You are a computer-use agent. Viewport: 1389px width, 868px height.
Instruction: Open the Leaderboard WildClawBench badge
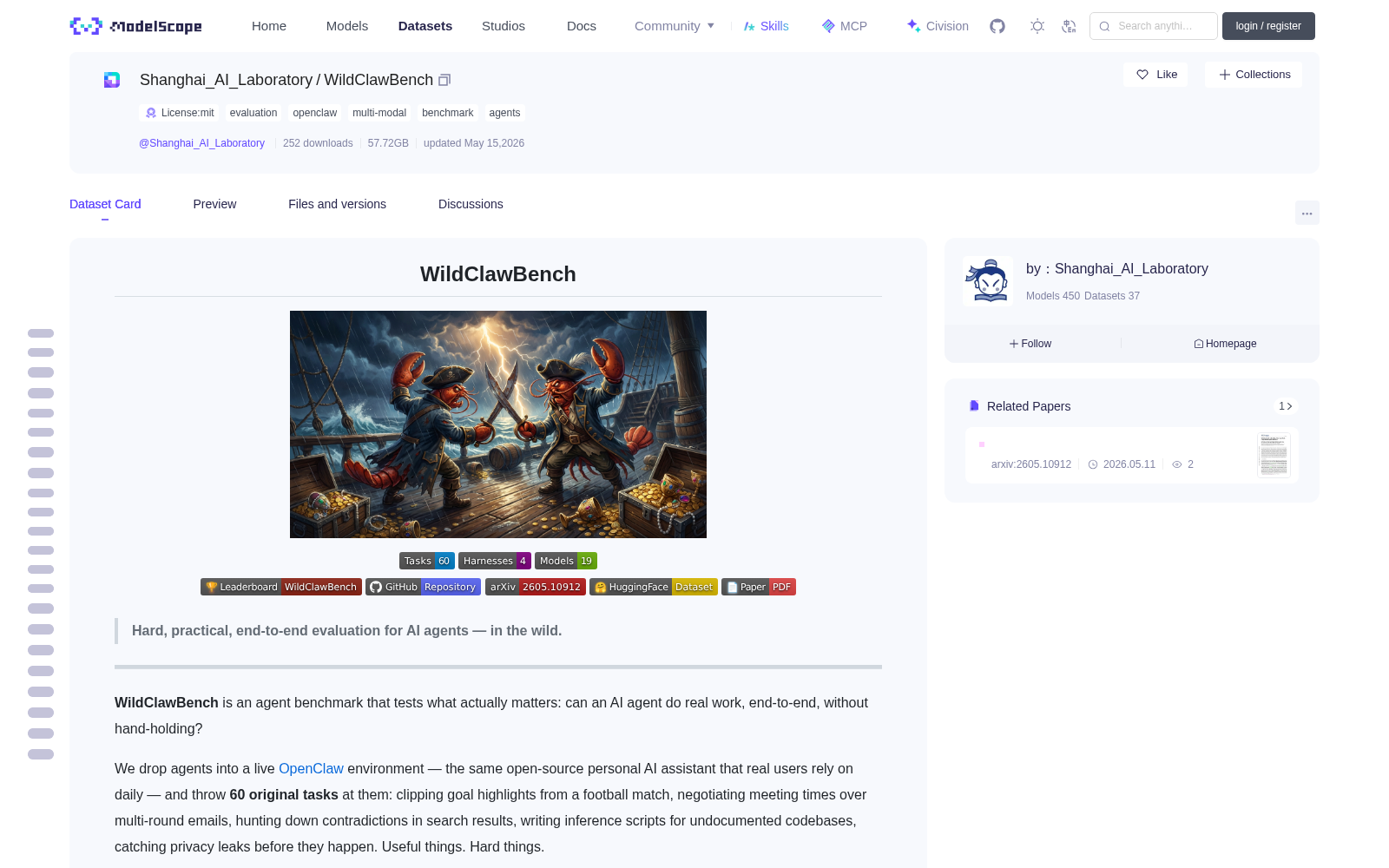pos(281,587)
